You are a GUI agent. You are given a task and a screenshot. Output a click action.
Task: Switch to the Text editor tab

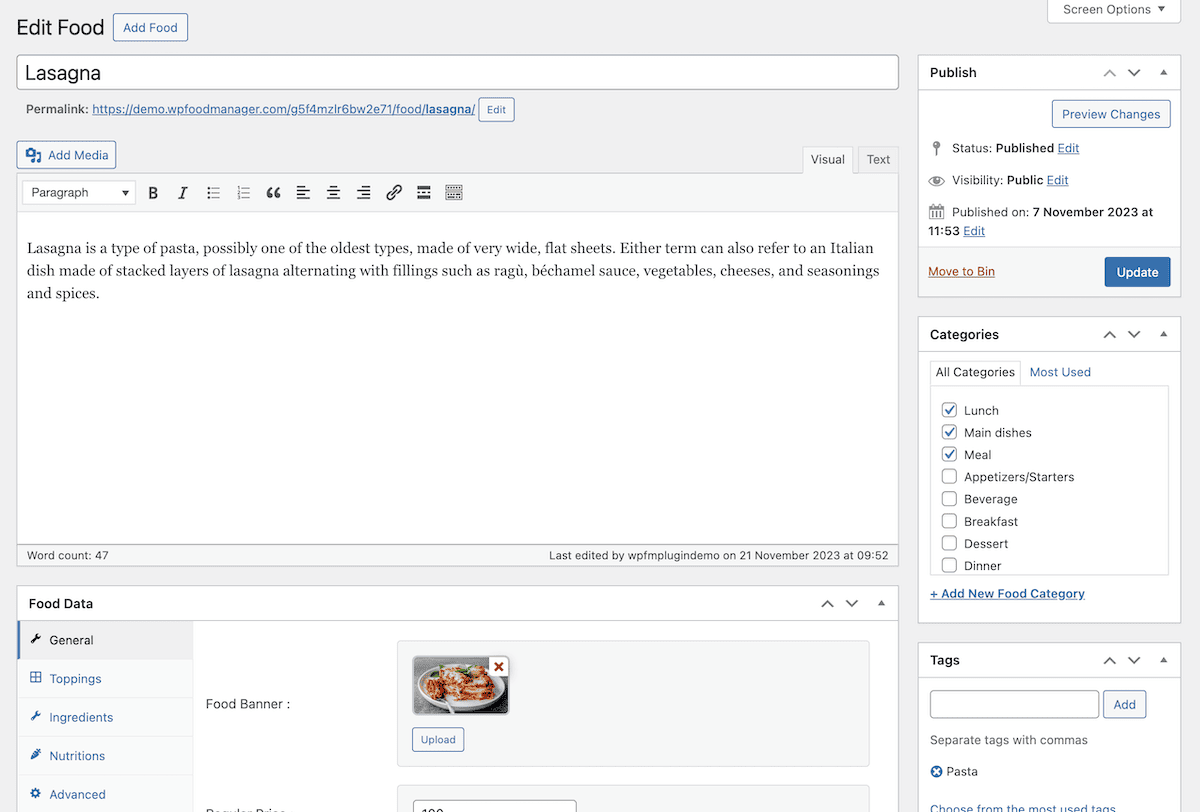[x=878, y=160]
